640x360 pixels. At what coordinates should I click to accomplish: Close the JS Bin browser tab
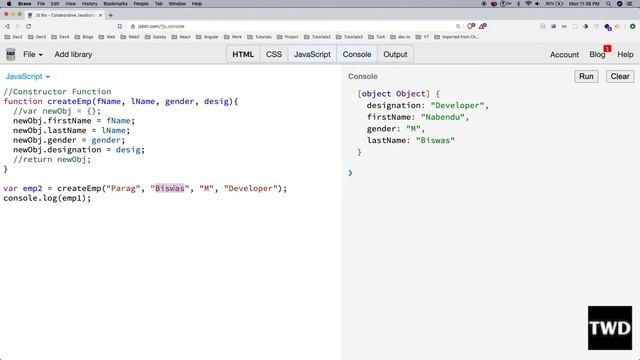(101, 15)
